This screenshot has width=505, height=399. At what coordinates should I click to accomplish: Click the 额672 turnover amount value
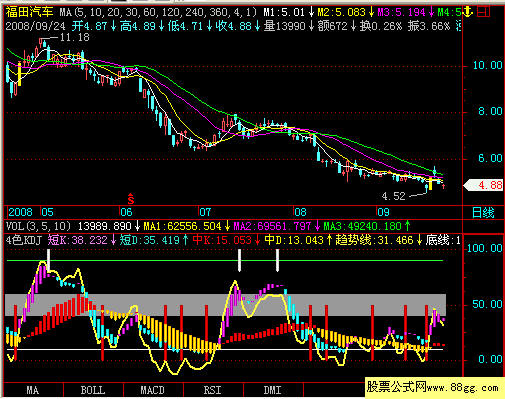(x=332, y=26)
